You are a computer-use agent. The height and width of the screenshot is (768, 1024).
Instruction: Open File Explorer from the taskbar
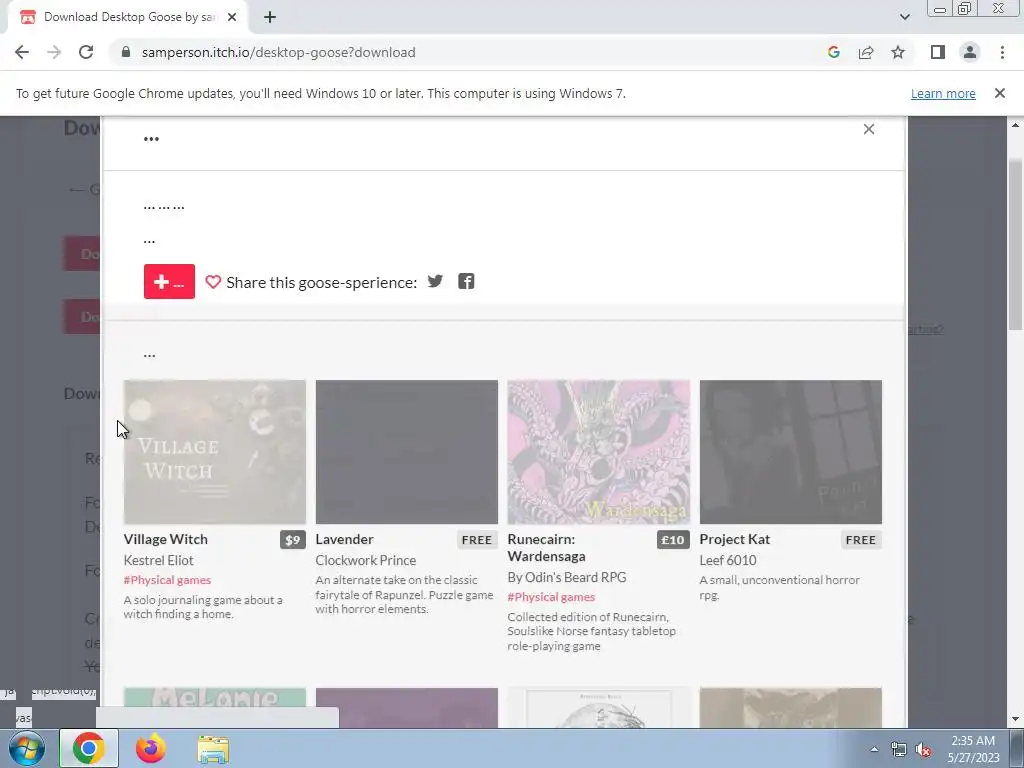(213, 749)
